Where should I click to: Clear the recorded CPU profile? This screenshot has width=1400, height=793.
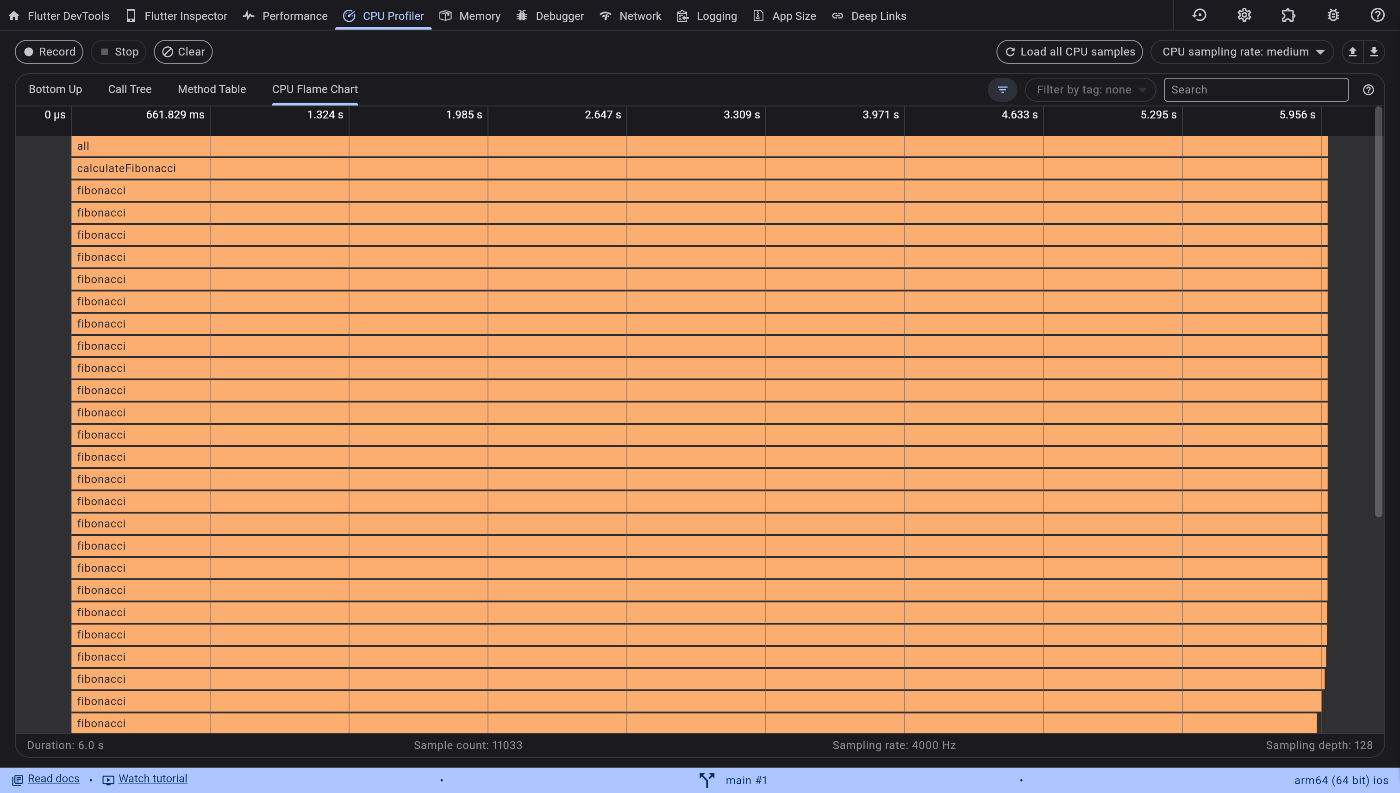click(x=183, y=52)
